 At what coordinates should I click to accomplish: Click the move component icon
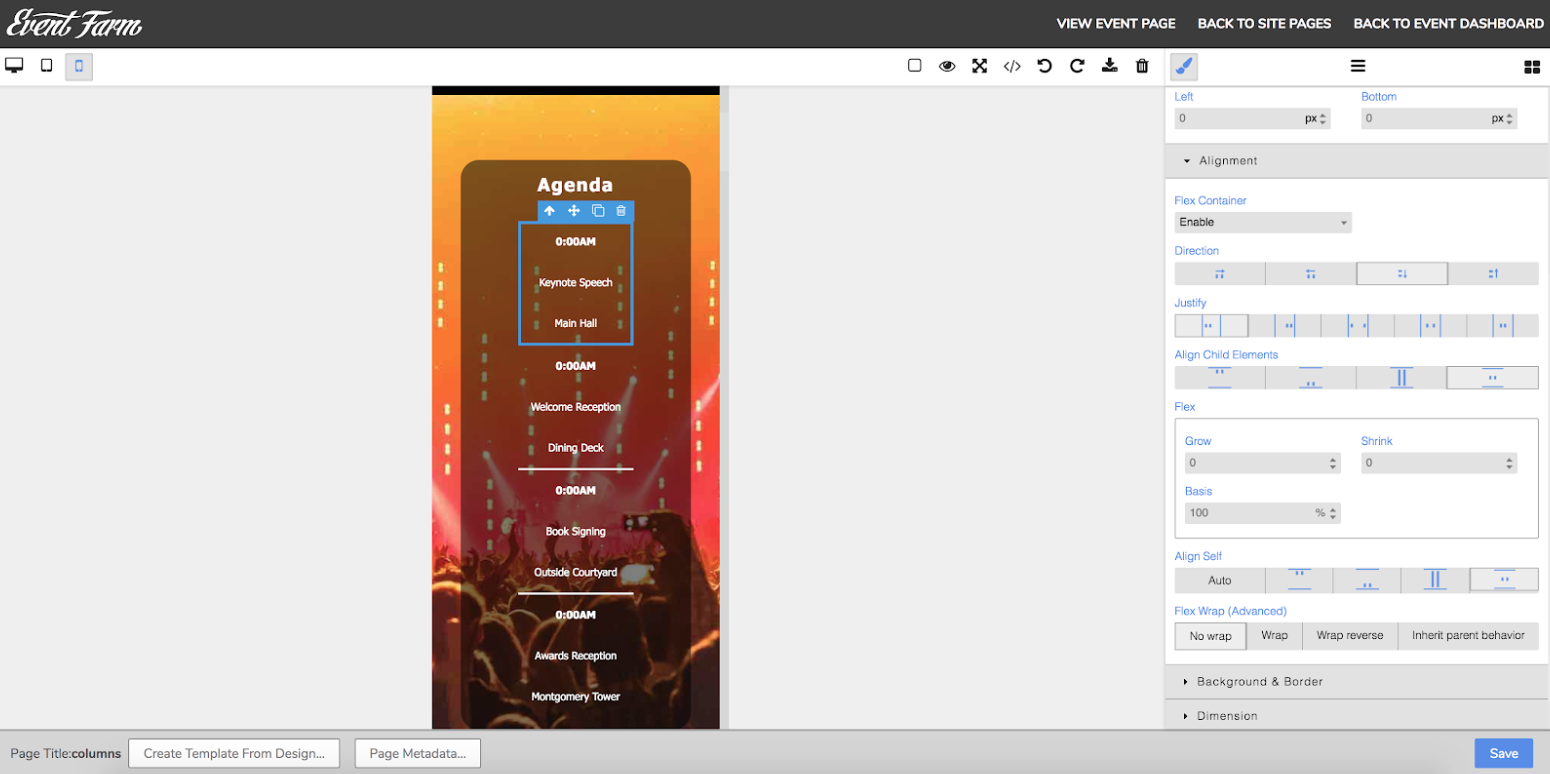(574, 211)
